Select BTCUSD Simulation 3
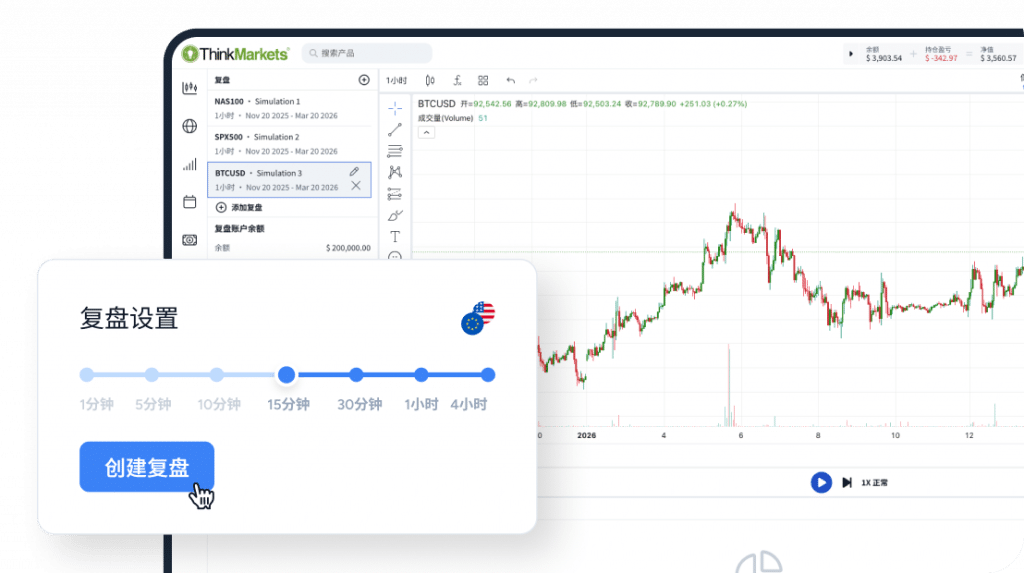Image resolution: width=1024 pixels, height=573 pixels. [x=289, y=180]
